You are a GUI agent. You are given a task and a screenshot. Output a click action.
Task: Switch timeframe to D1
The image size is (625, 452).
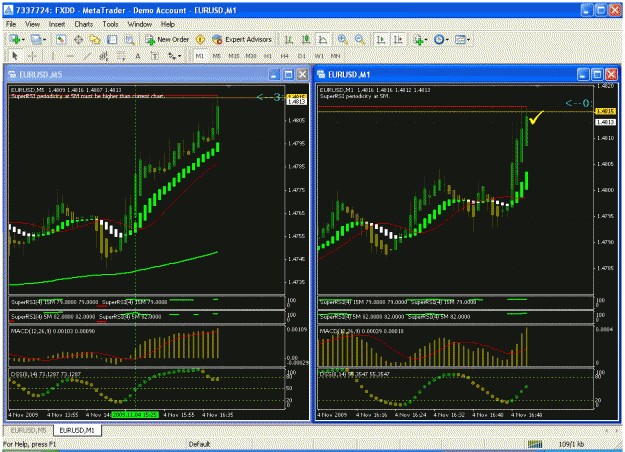click(302, 56)
